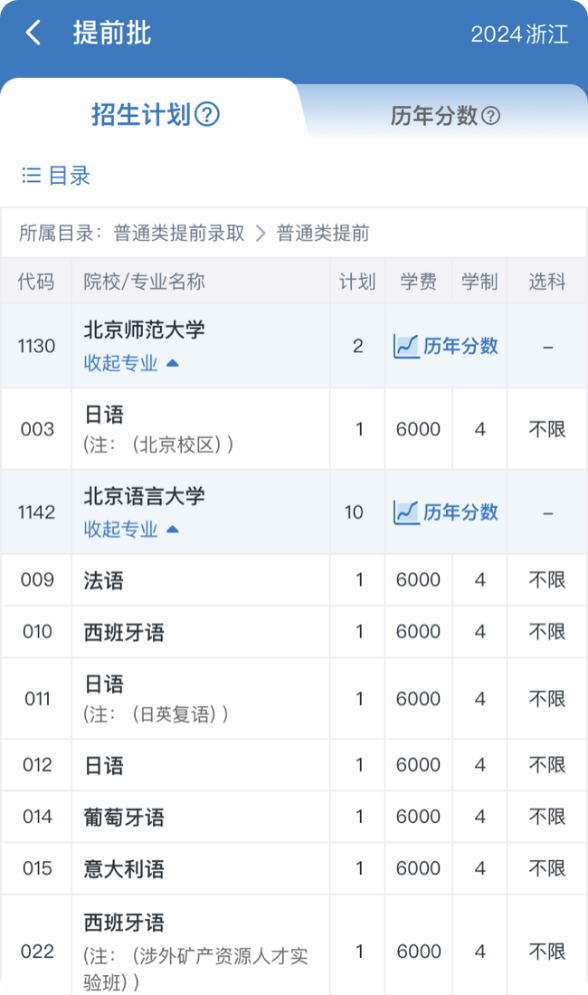Click the breadcrumb chevron arrow
588x995 pixels.
point(260,234)
